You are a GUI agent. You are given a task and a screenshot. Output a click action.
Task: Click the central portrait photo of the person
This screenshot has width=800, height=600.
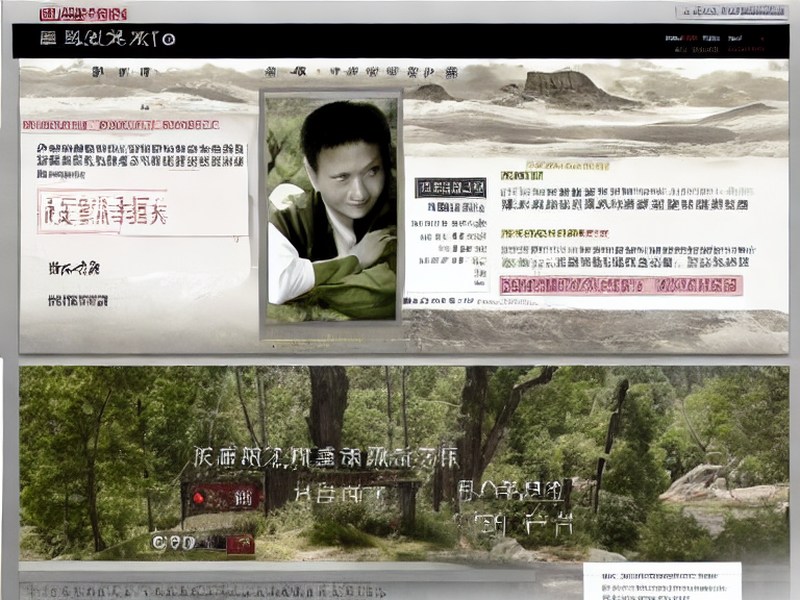click(x=332, y=209)
